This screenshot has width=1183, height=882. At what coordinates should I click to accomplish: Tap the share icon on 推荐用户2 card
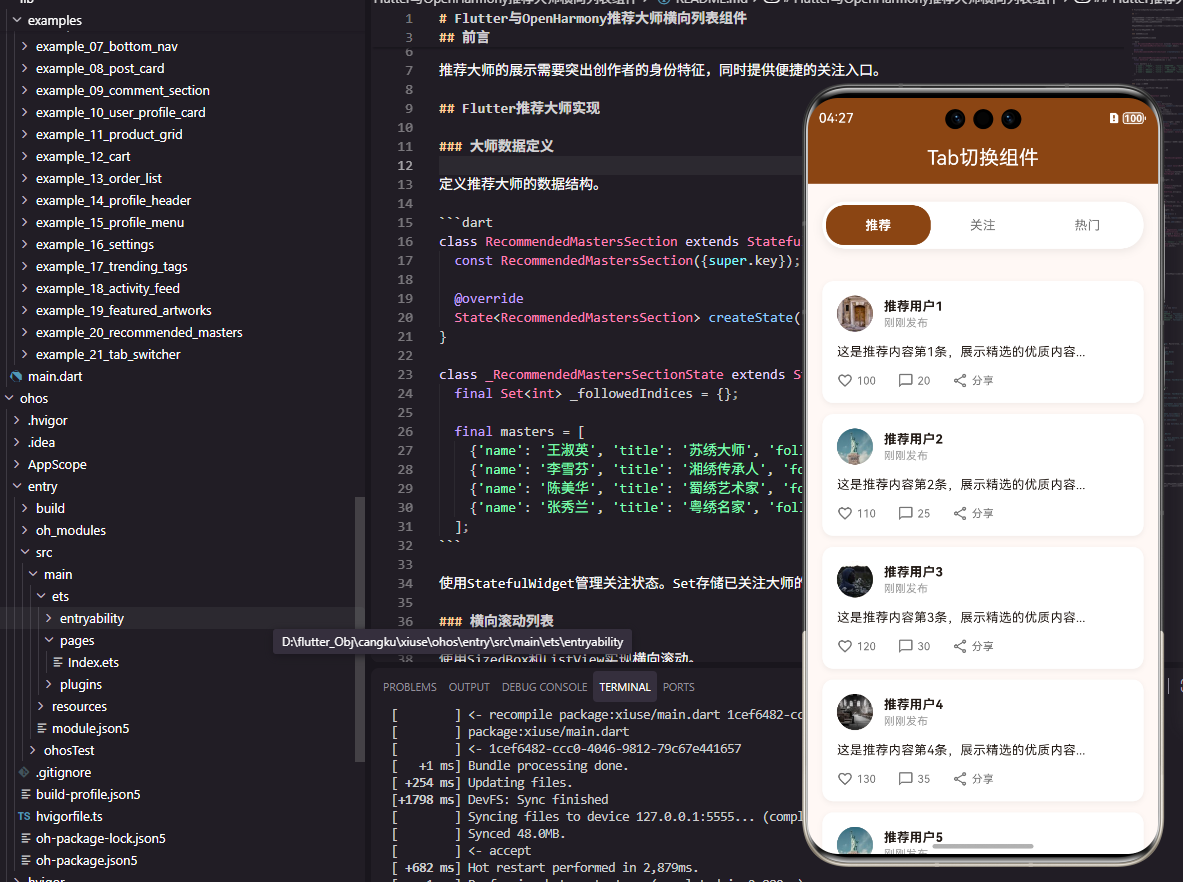pos(960,514)
